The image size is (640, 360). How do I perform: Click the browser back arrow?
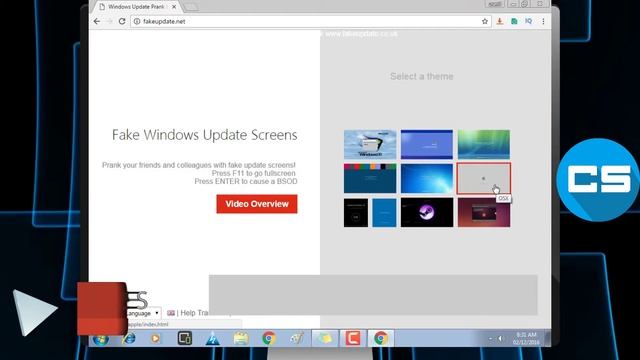(x=97, y=21)
